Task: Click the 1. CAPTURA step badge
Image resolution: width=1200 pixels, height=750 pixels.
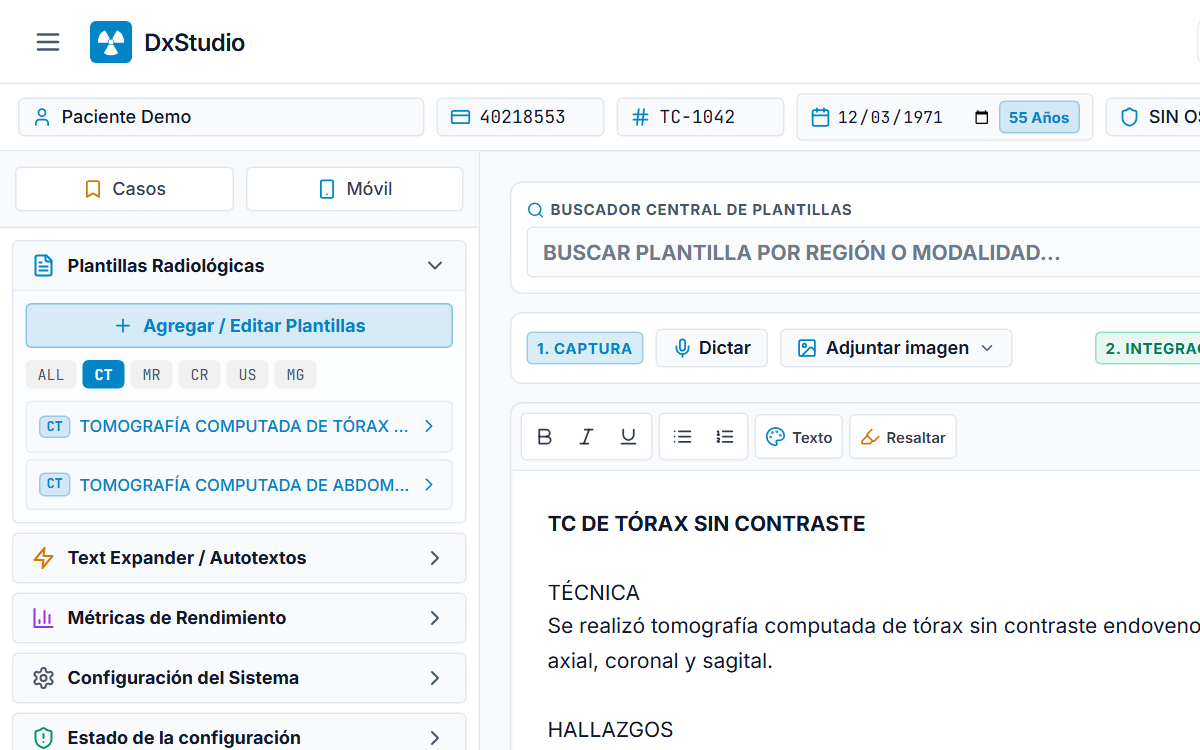Action: click(x=585, y=348)
